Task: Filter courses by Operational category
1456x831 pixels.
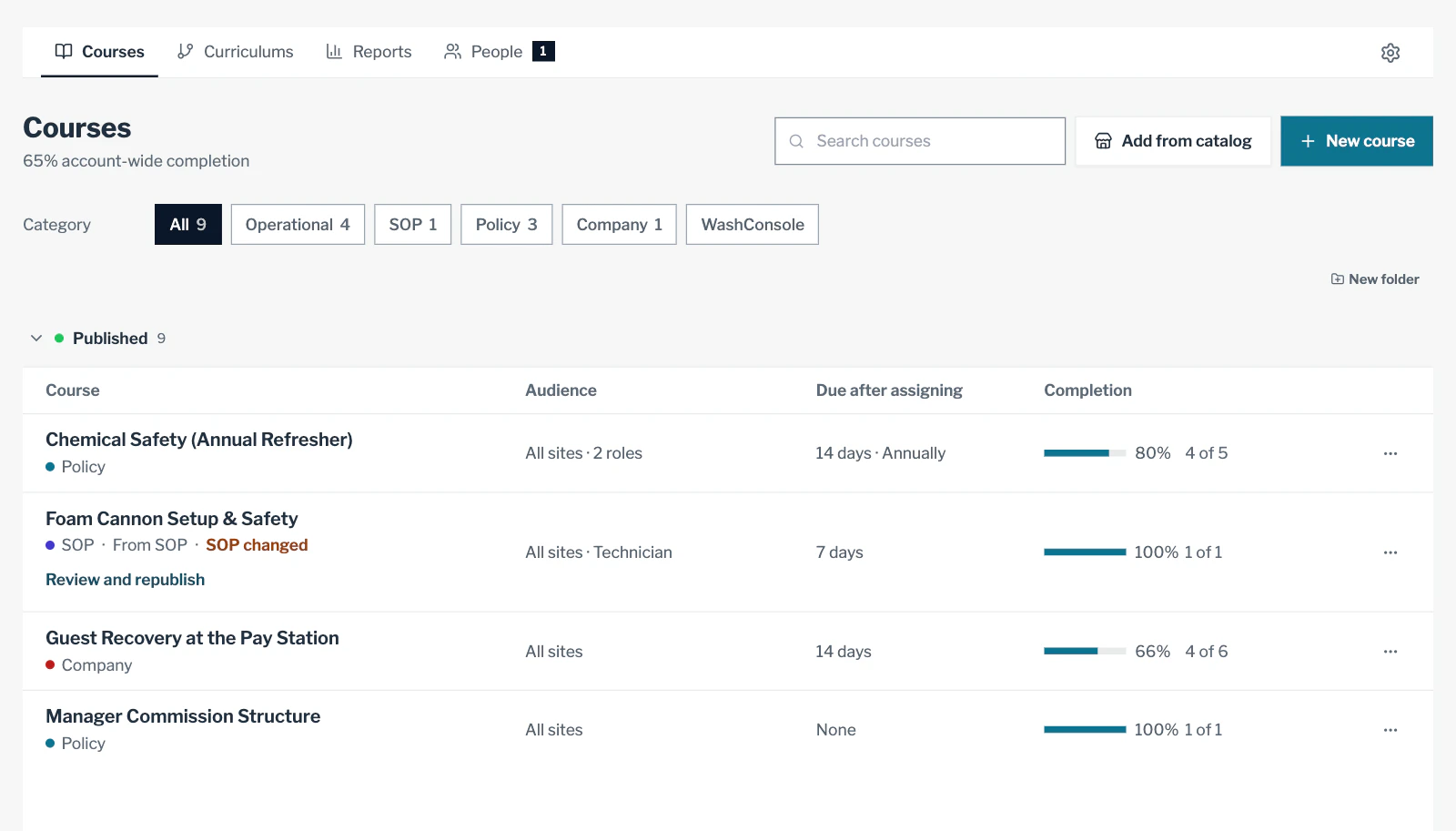Action: point(298,225)
